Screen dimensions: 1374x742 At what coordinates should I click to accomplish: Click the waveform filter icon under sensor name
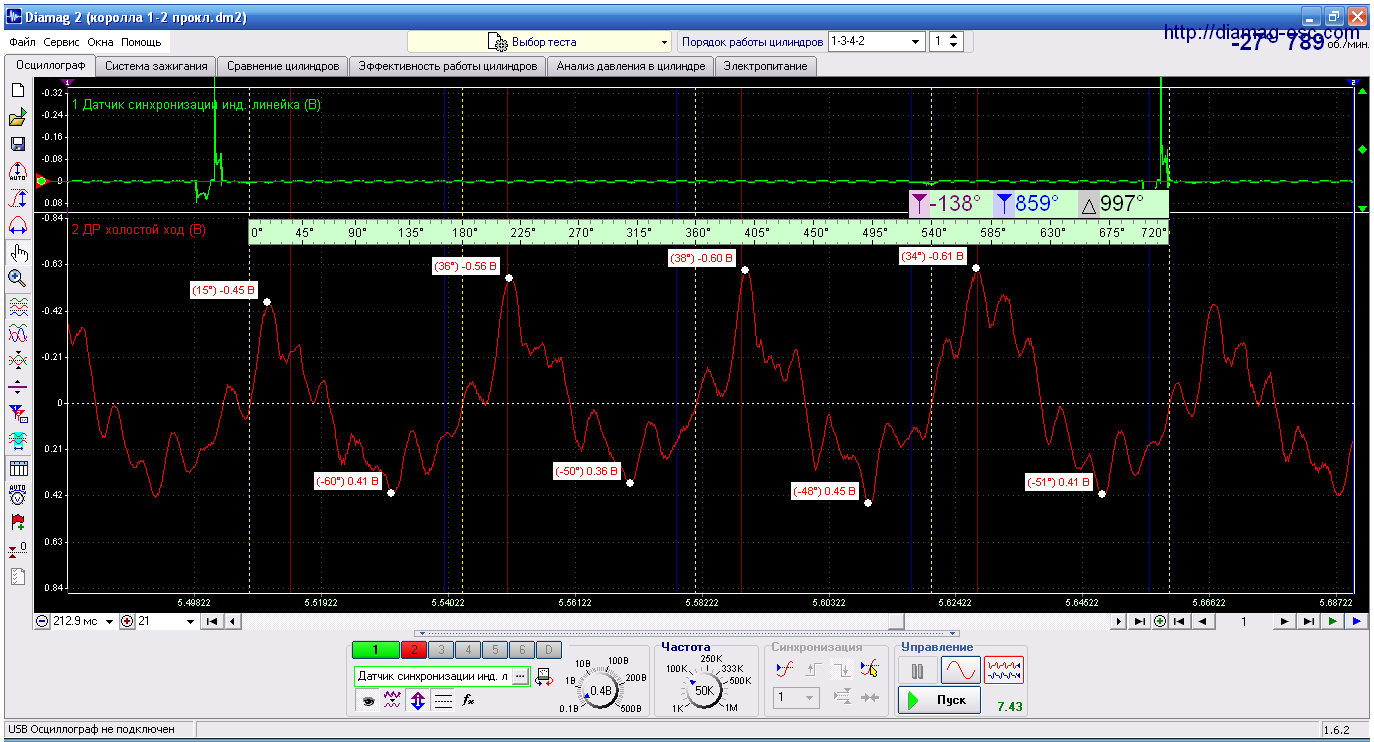tap(393, 701)
